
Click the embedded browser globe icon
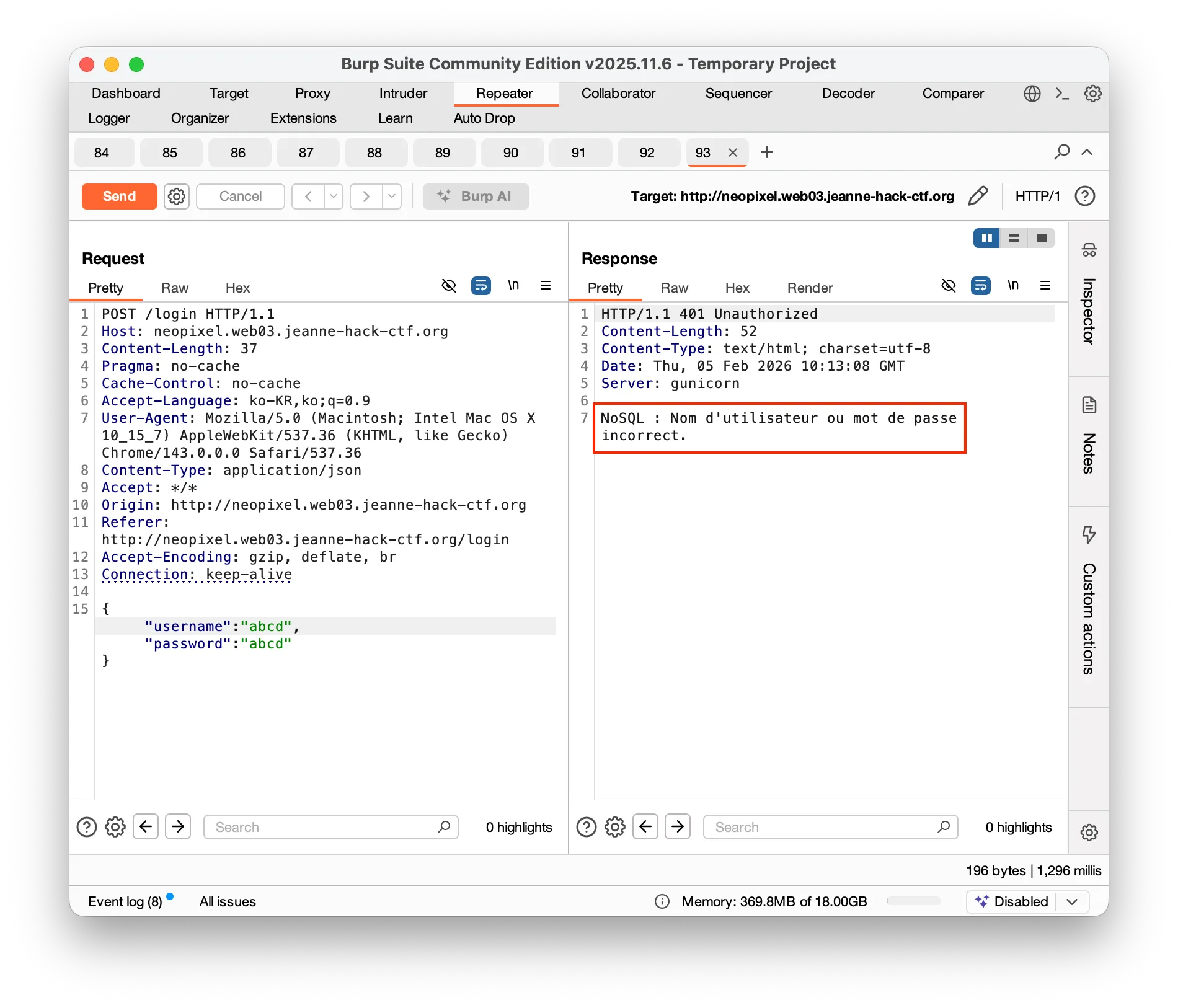[1032, 94]
